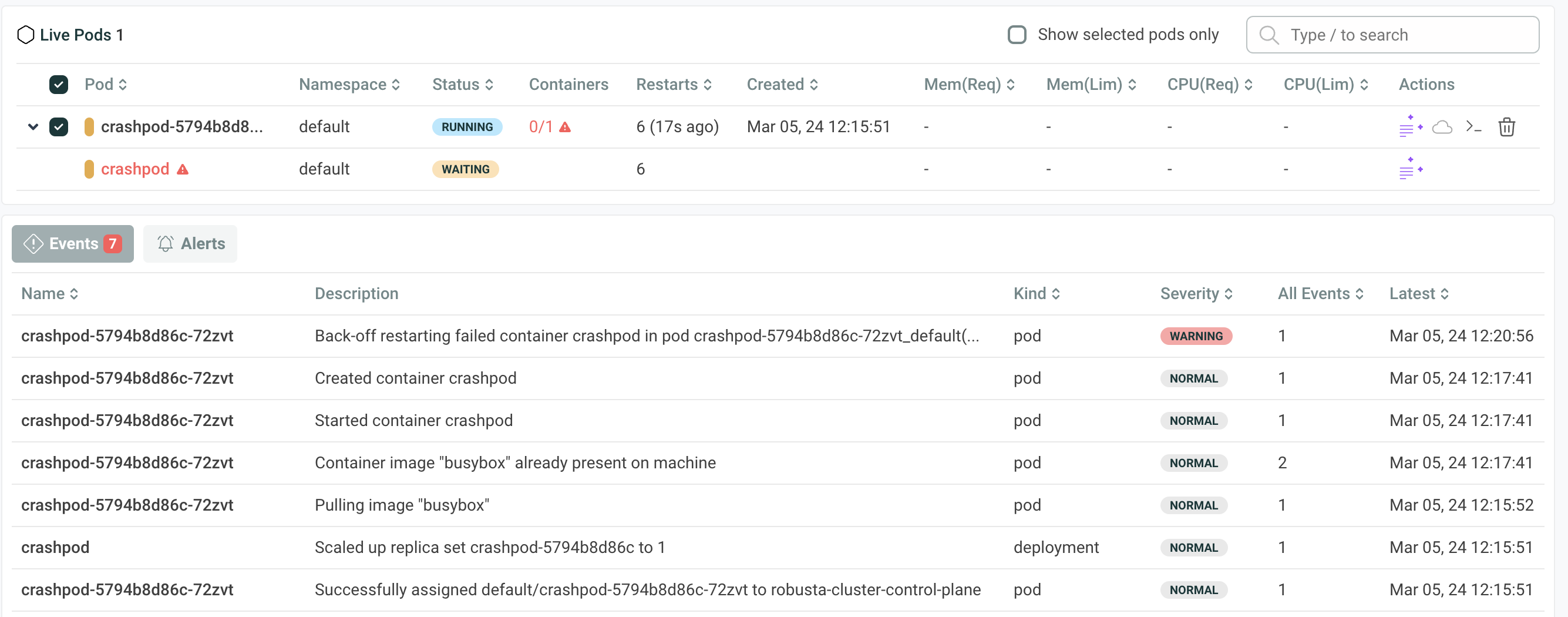Sort events by Name column
The height and width of the screenshot is (617, 1568).
tap(50, 294)
